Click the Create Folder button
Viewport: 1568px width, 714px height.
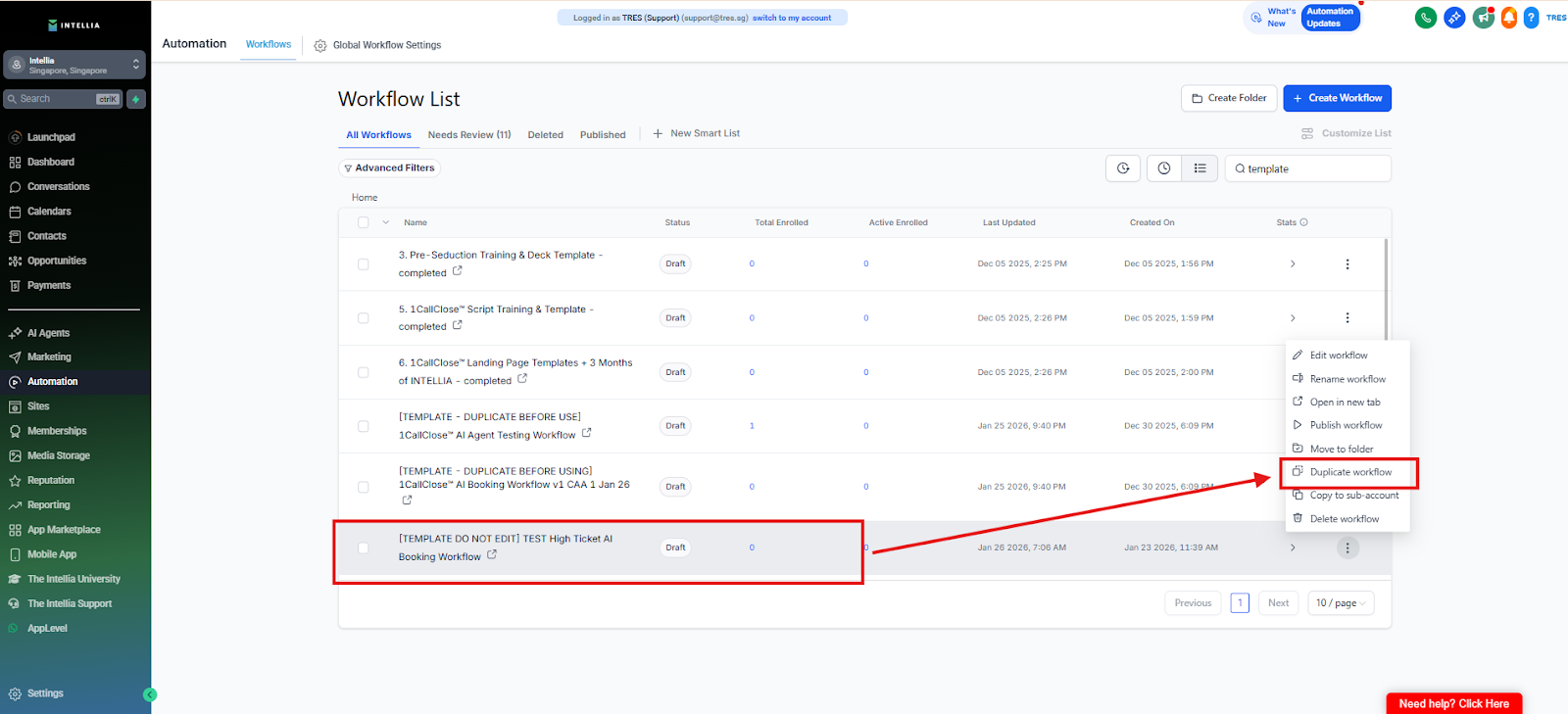(x=1229, y=98)
